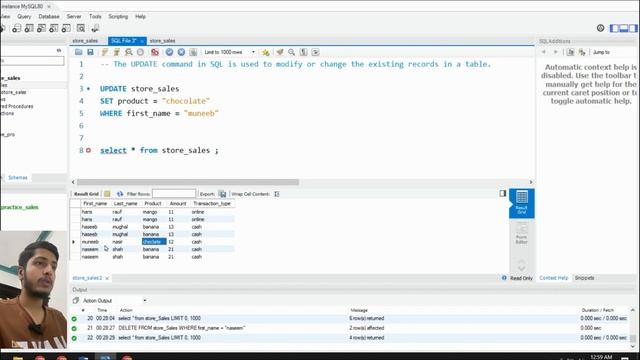Click the schema filter search box in navigator
This screenshot has height=360, width=640.
(32, 61)
